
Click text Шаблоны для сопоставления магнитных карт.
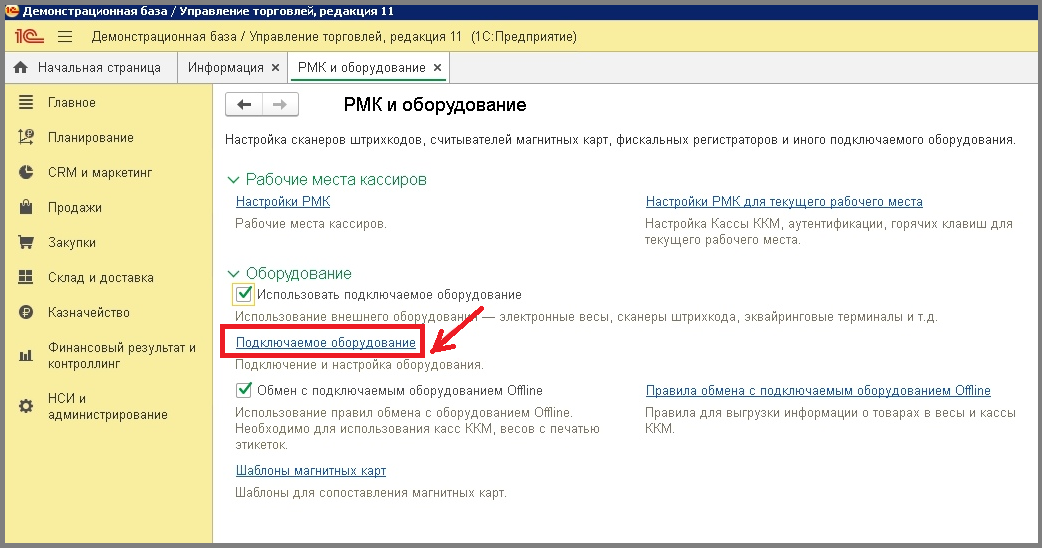pos(370,493)
